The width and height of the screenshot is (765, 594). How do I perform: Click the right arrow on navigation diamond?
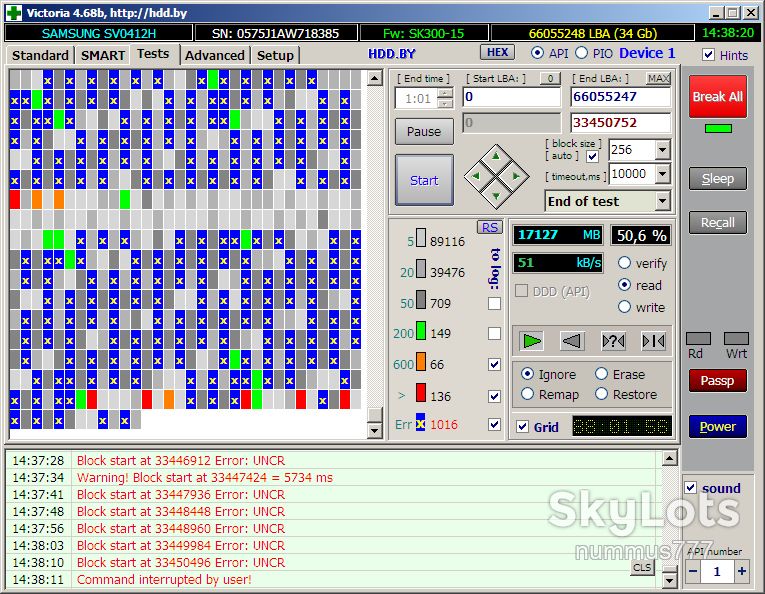(x=516, y=176)
